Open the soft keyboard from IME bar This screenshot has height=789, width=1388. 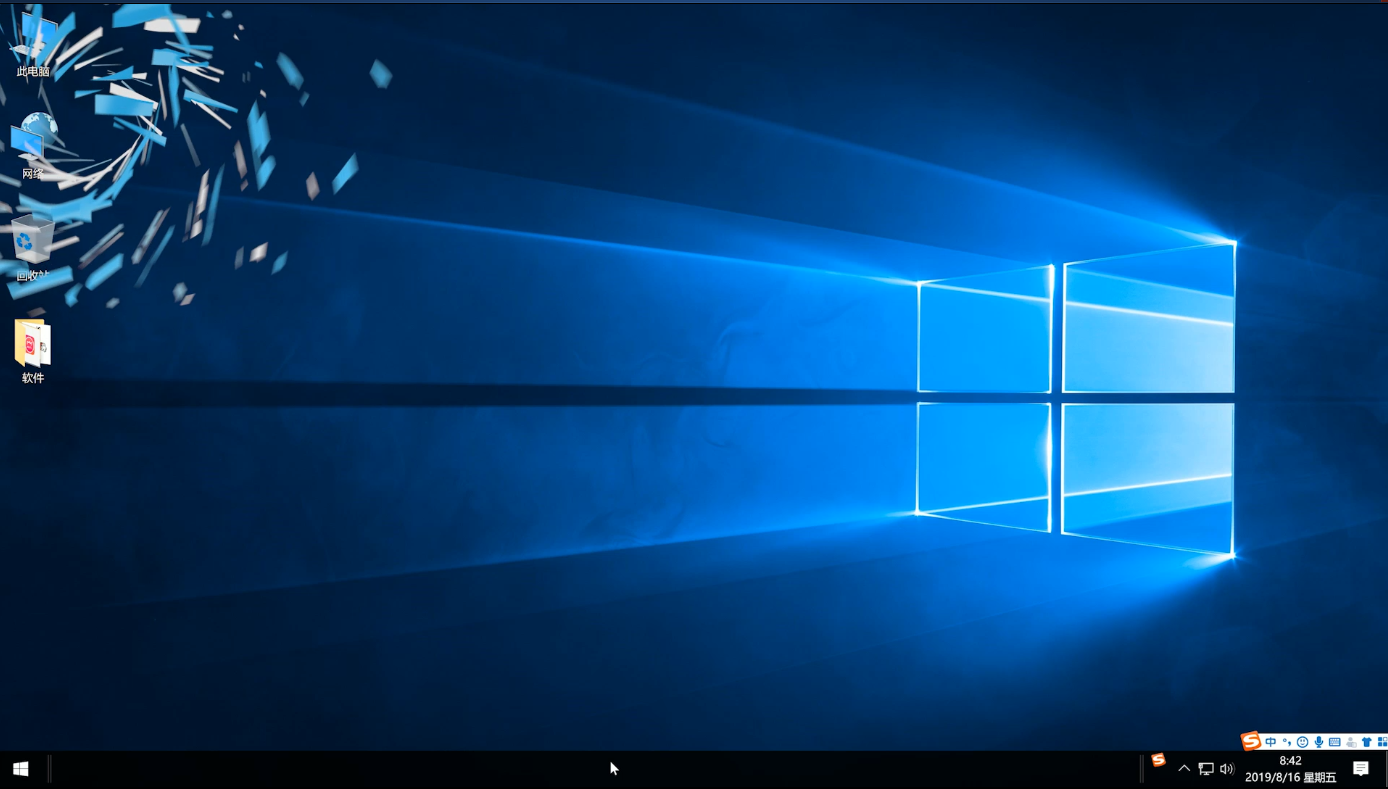tap(1334, 742)
